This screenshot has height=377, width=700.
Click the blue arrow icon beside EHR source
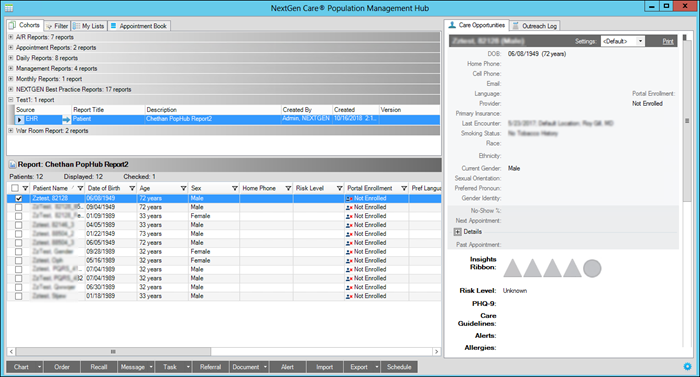click(x=66, y=120)
